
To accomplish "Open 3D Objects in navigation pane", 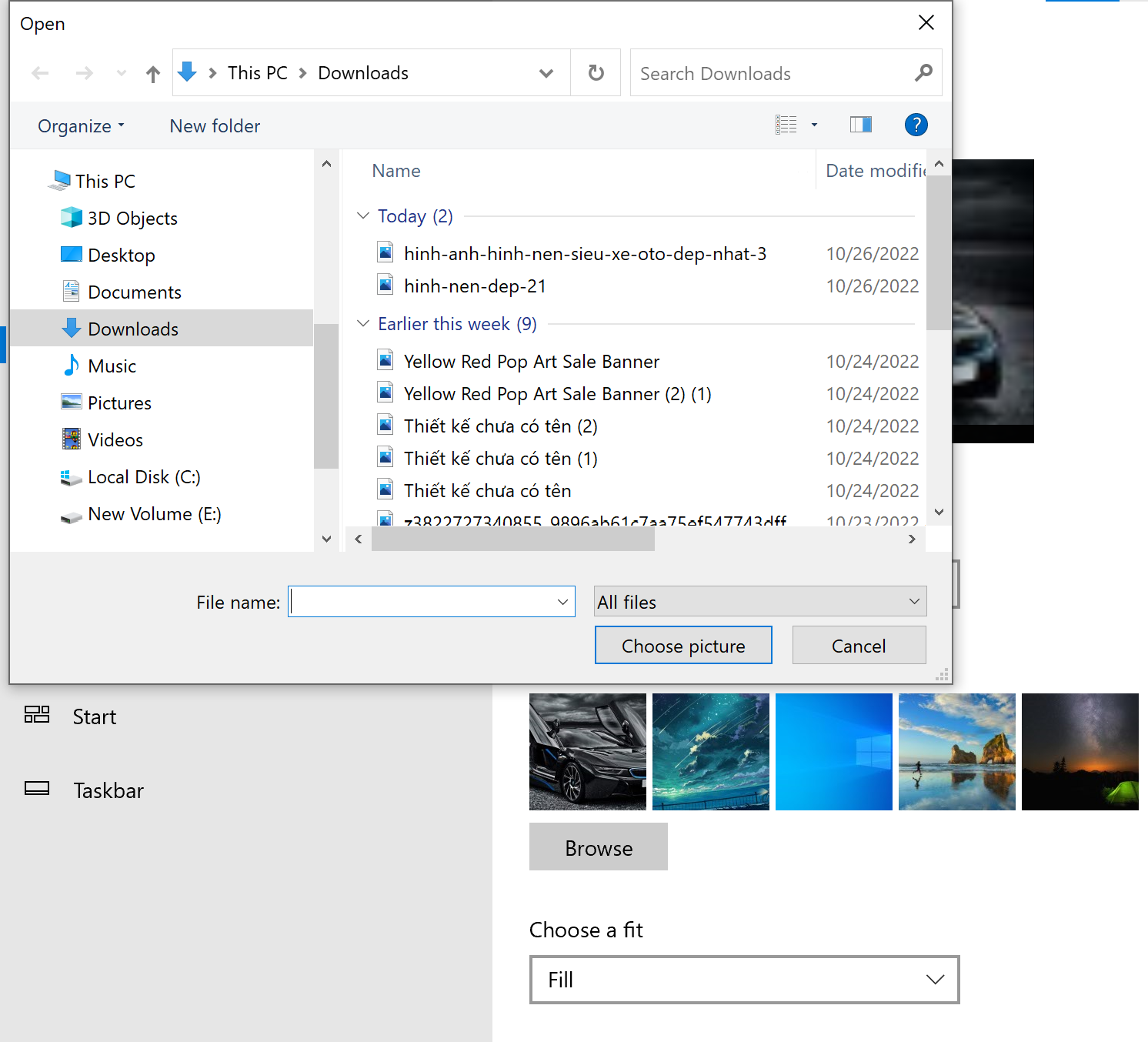I will coord(132,219).
